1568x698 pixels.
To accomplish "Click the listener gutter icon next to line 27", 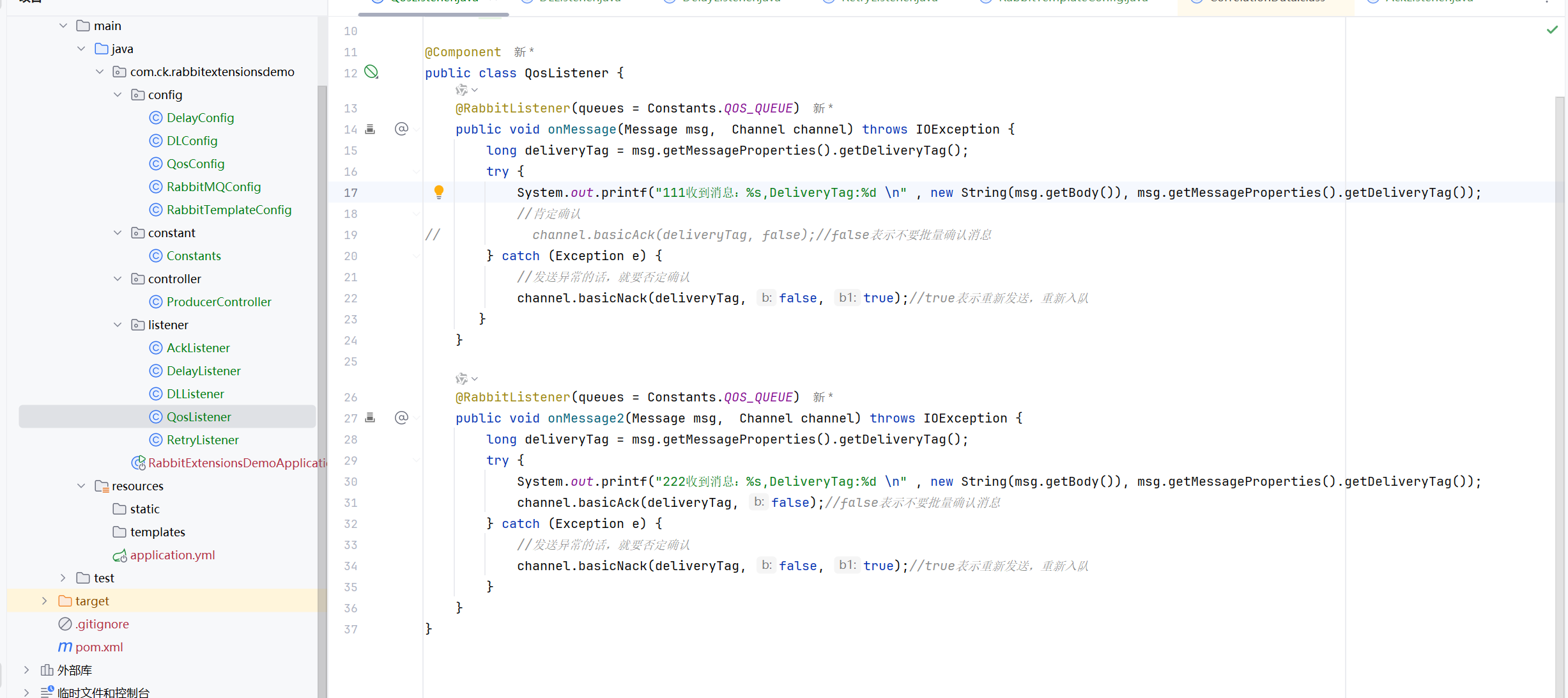I will point(370,417).
